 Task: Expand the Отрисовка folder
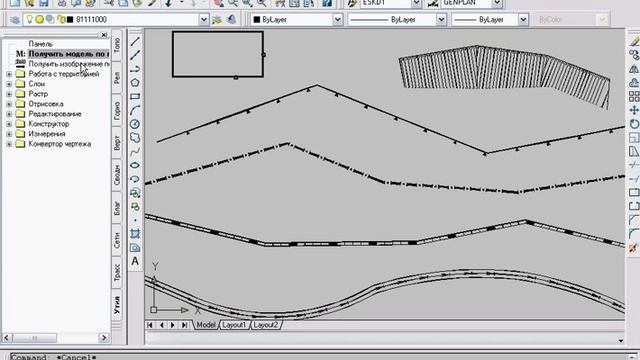pyautogui.click(x=9, y=104)
